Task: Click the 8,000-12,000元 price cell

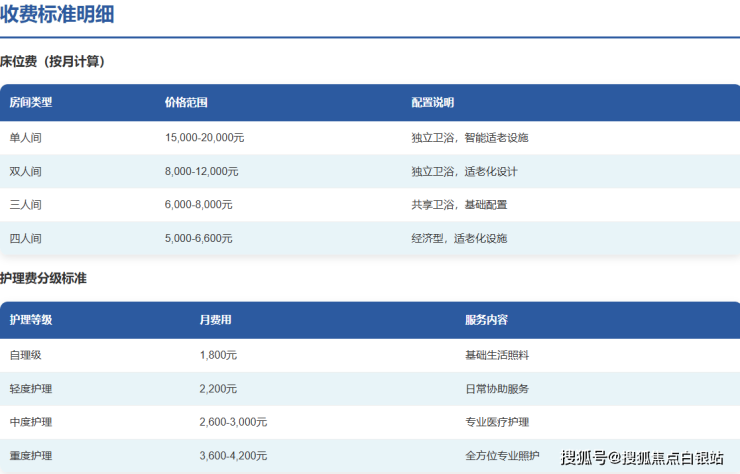Action: pos(202,172)
